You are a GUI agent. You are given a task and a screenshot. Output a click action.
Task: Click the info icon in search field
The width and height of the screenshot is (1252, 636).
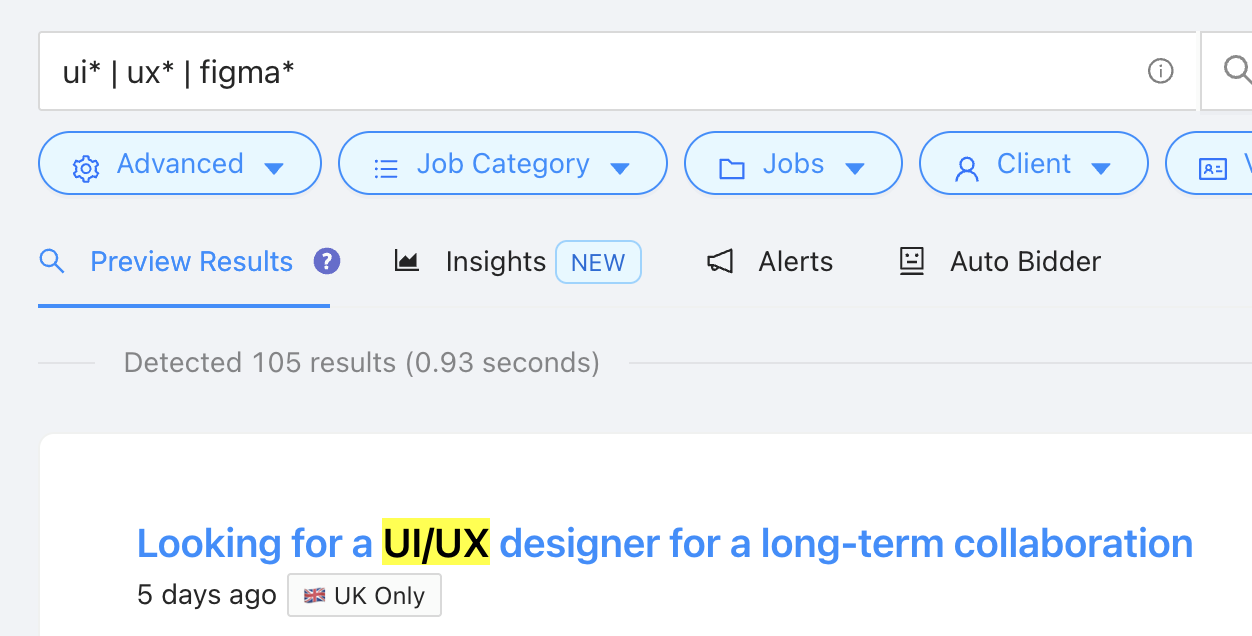pyautogui.click(x=1160, y=71)
